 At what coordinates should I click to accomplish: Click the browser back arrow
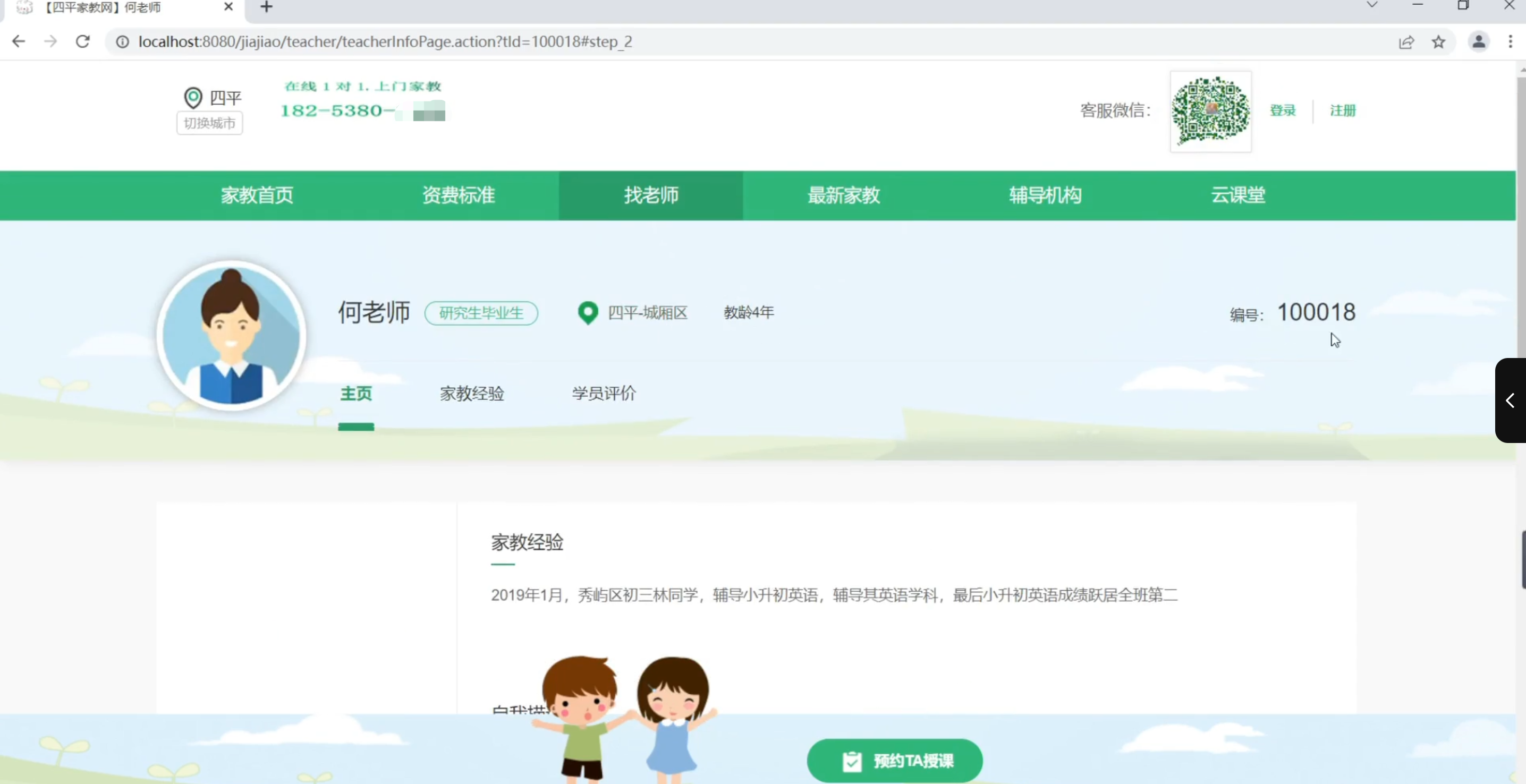(19, 41)
